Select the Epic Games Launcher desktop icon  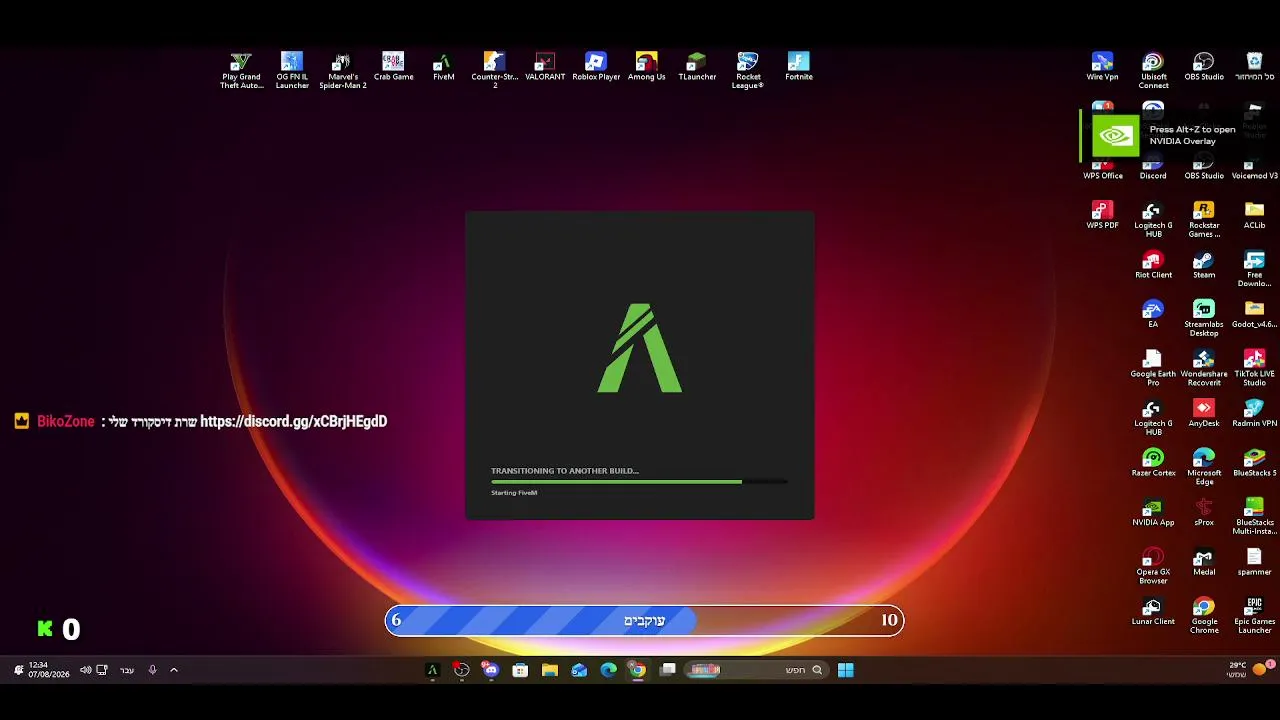(1254, 615)
